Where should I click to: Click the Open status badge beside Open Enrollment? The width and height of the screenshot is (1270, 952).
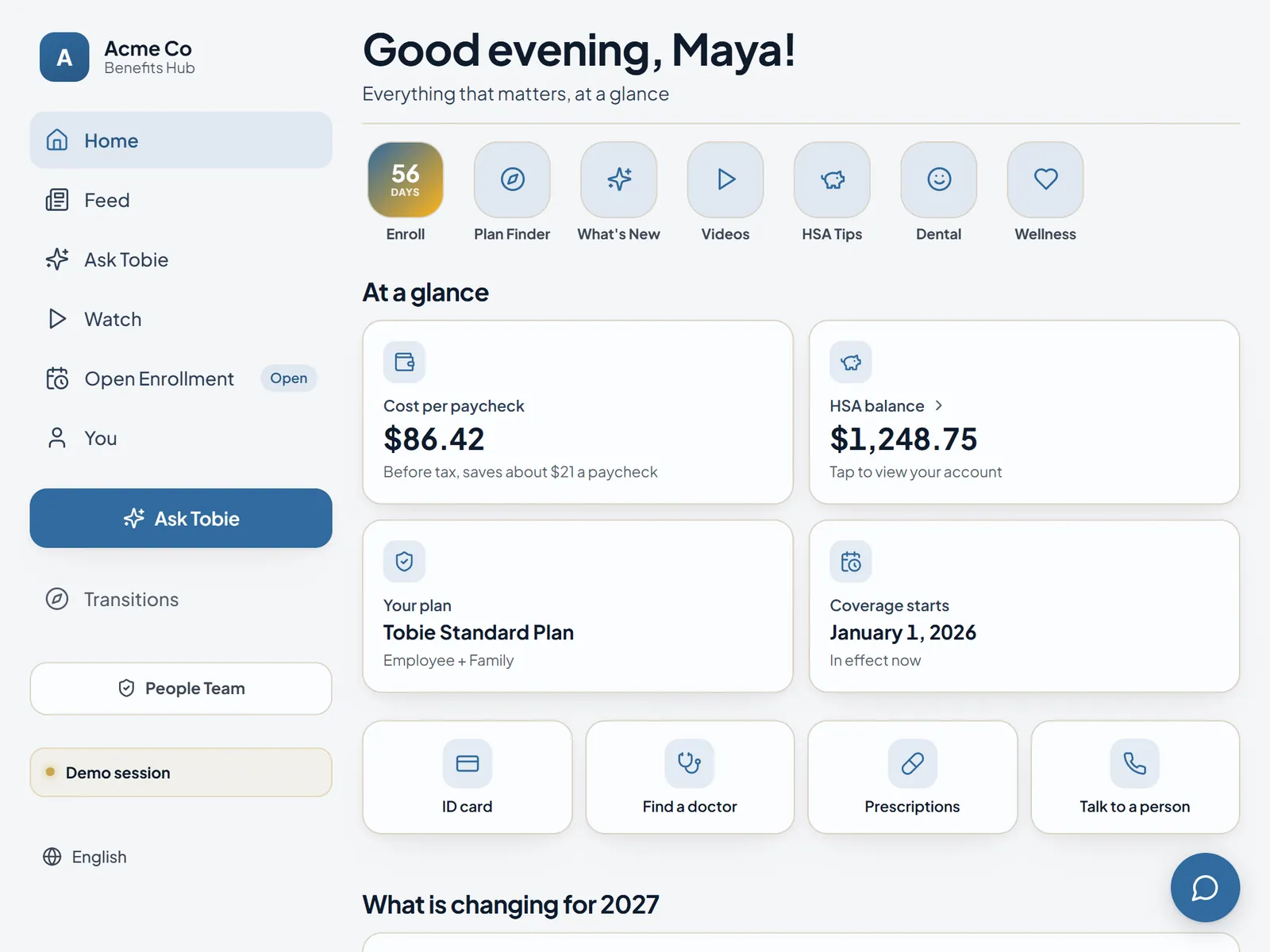289,378
